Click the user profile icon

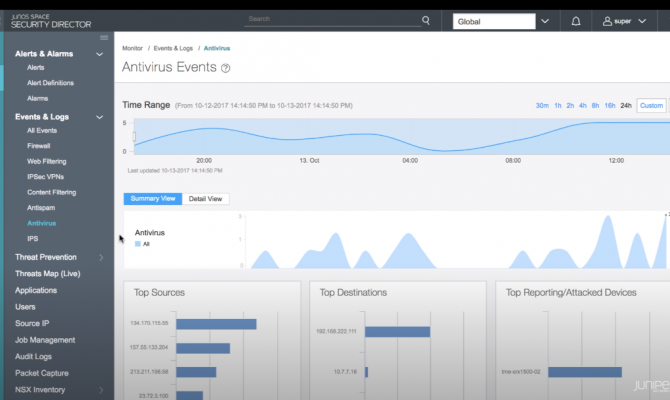point(608,20)
